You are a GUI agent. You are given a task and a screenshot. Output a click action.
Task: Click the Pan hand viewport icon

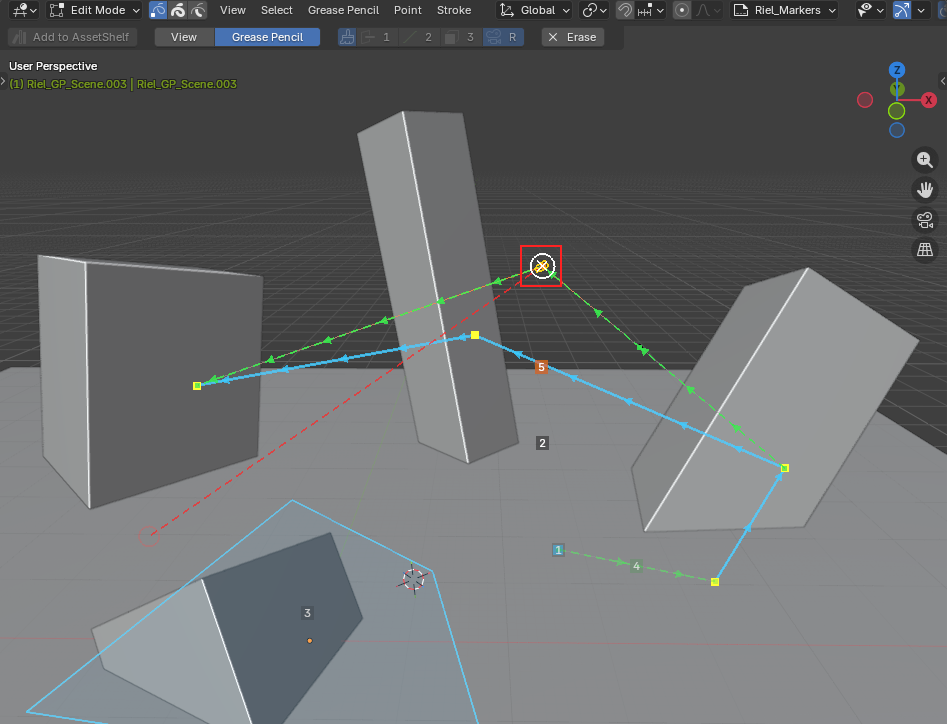925,190
